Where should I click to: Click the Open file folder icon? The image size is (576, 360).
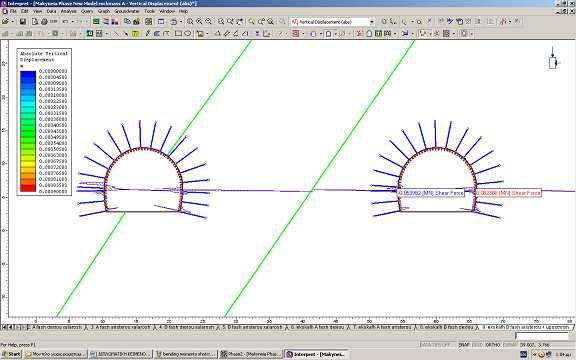(6, 22)
